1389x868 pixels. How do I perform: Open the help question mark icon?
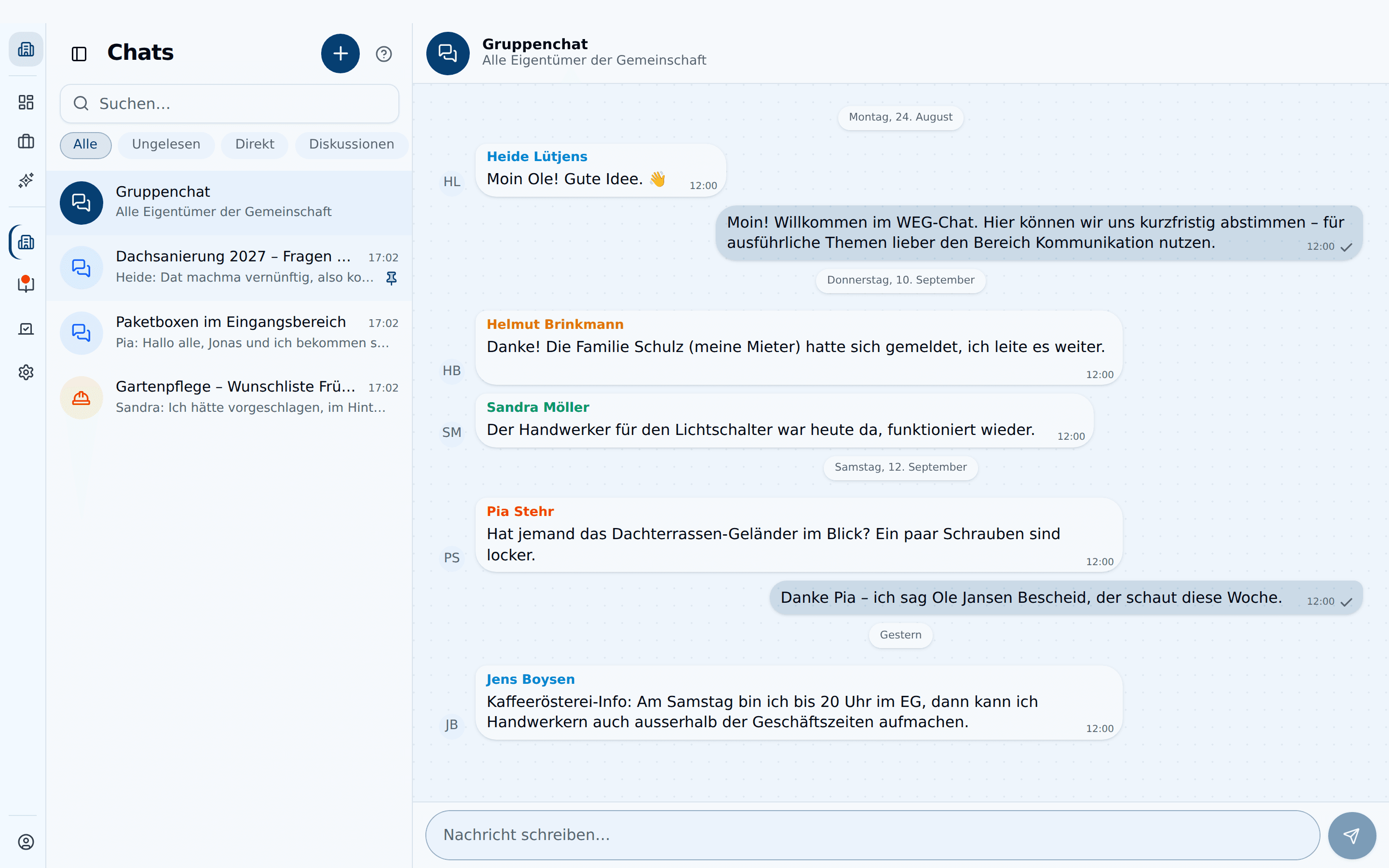point(383,54)
